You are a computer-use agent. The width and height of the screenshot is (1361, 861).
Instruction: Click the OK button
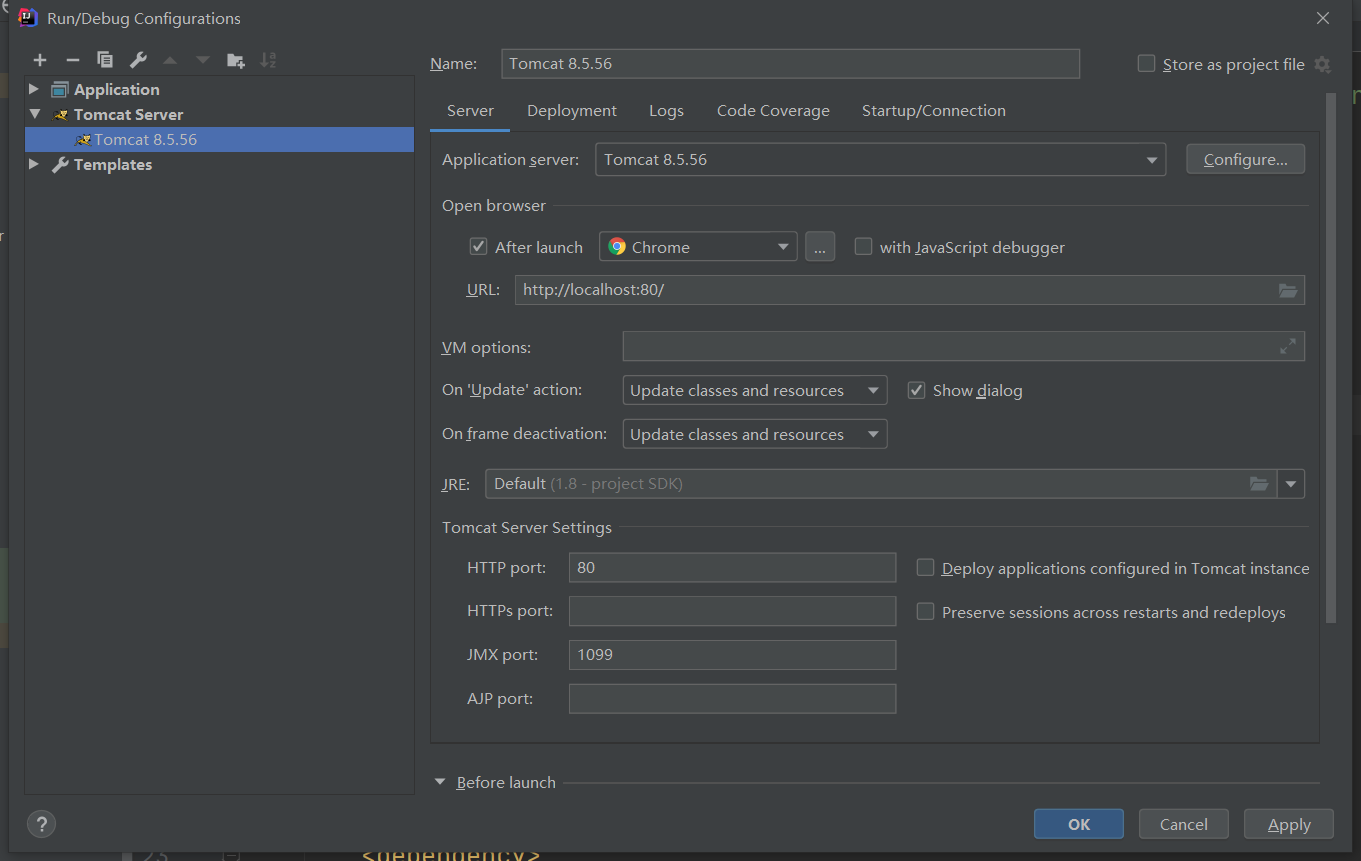[x=1079, y=824]
